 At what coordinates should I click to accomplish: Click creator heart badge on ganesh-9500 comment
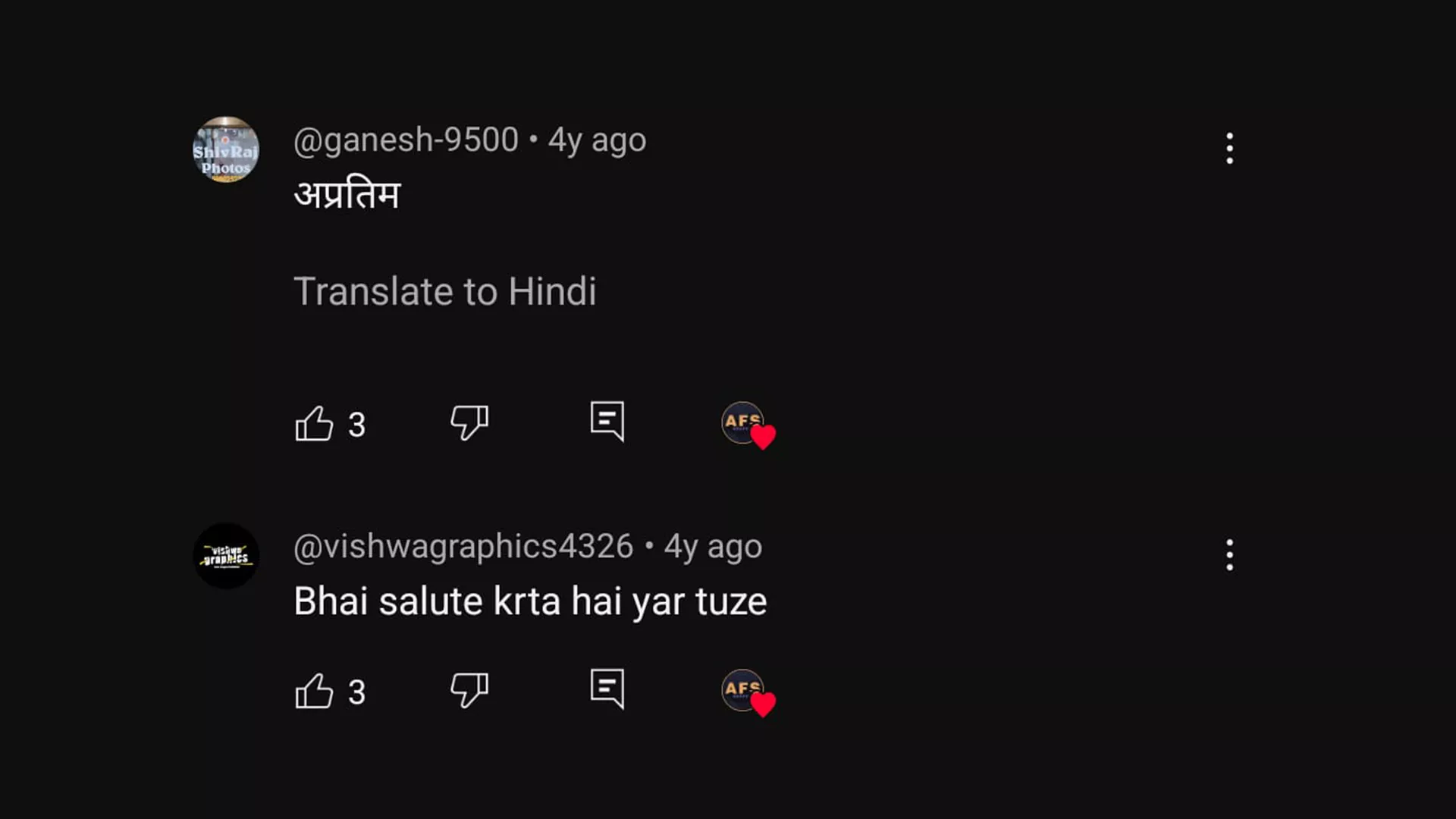point(748,425)
